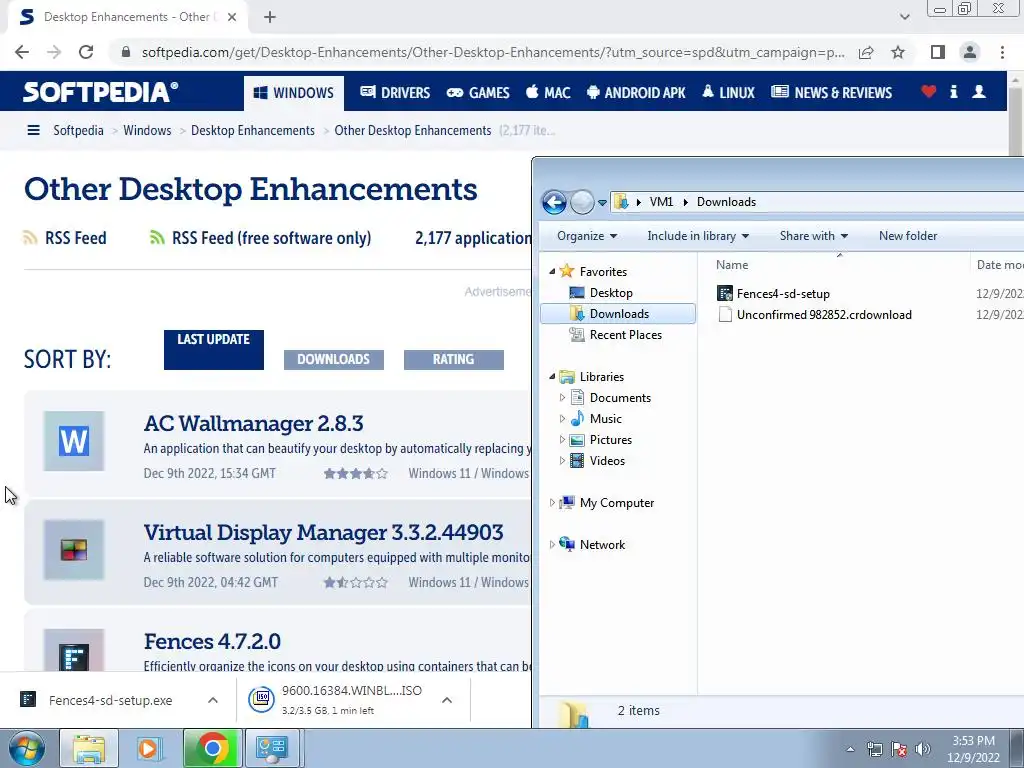This screenshot has width=1024, height=768.
Task: Open Chrome from the taskbar
Action: [212, 748]
